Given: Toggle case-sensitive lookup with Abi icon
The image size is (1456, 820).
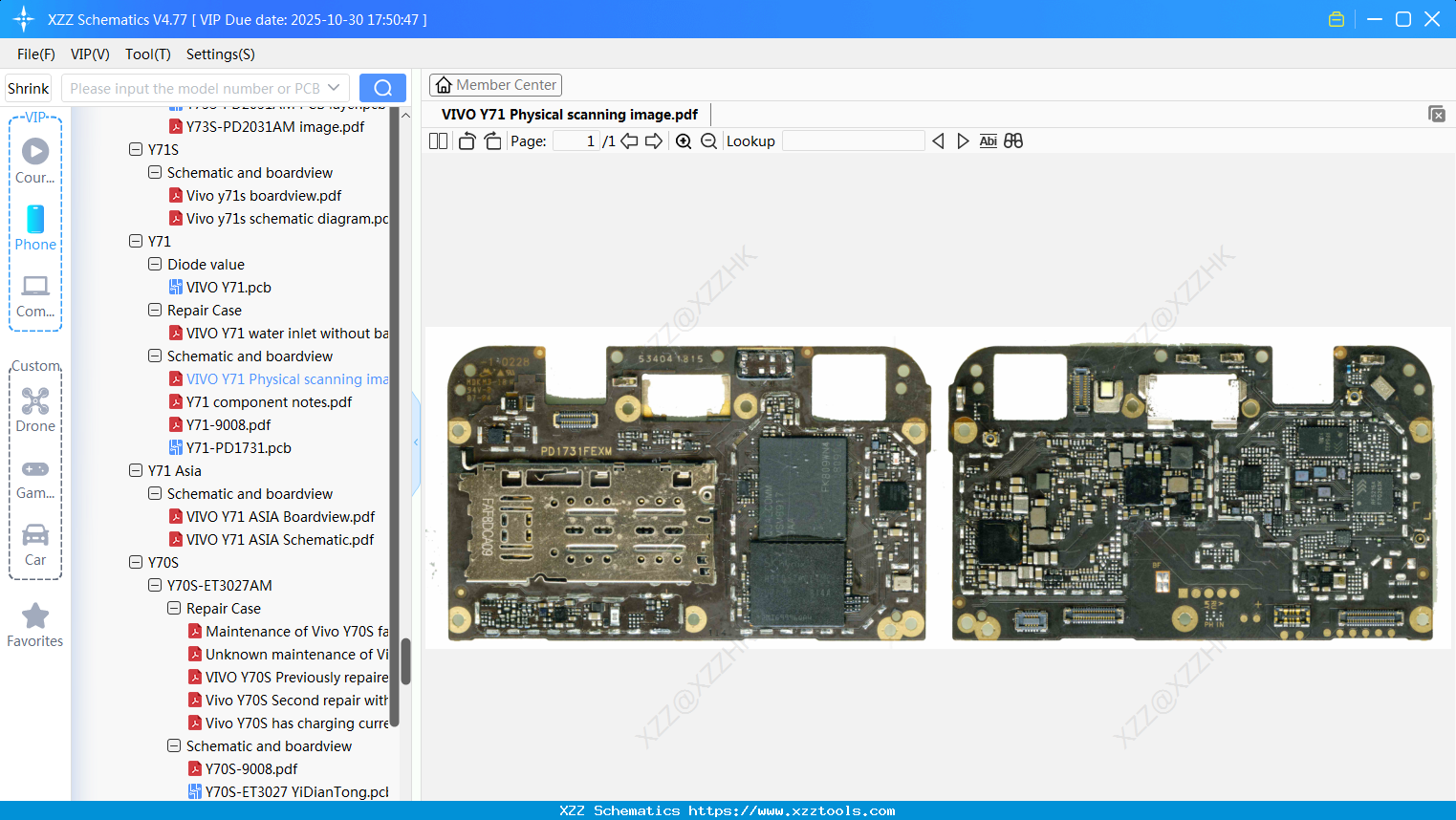Looking at the screenshot, I should tap(988, 140).
